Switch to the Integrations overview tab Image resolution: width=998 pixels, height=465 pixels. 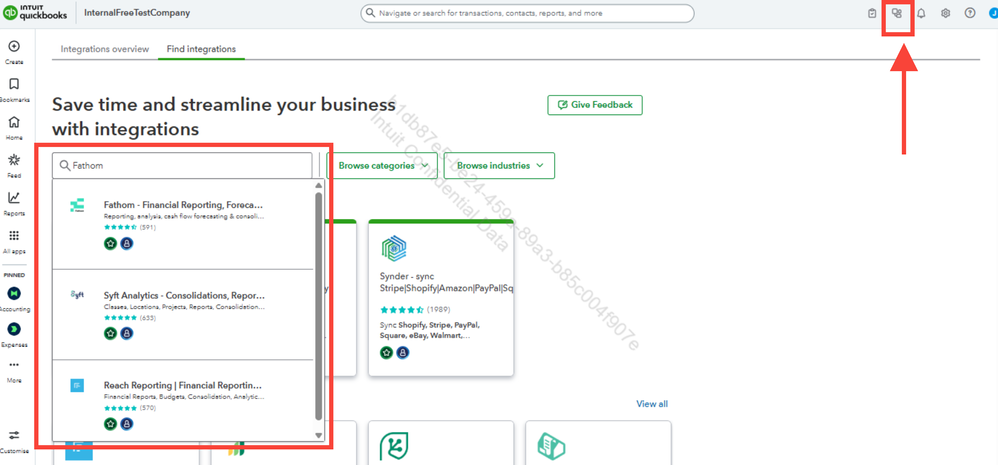[x=104, y=49]
